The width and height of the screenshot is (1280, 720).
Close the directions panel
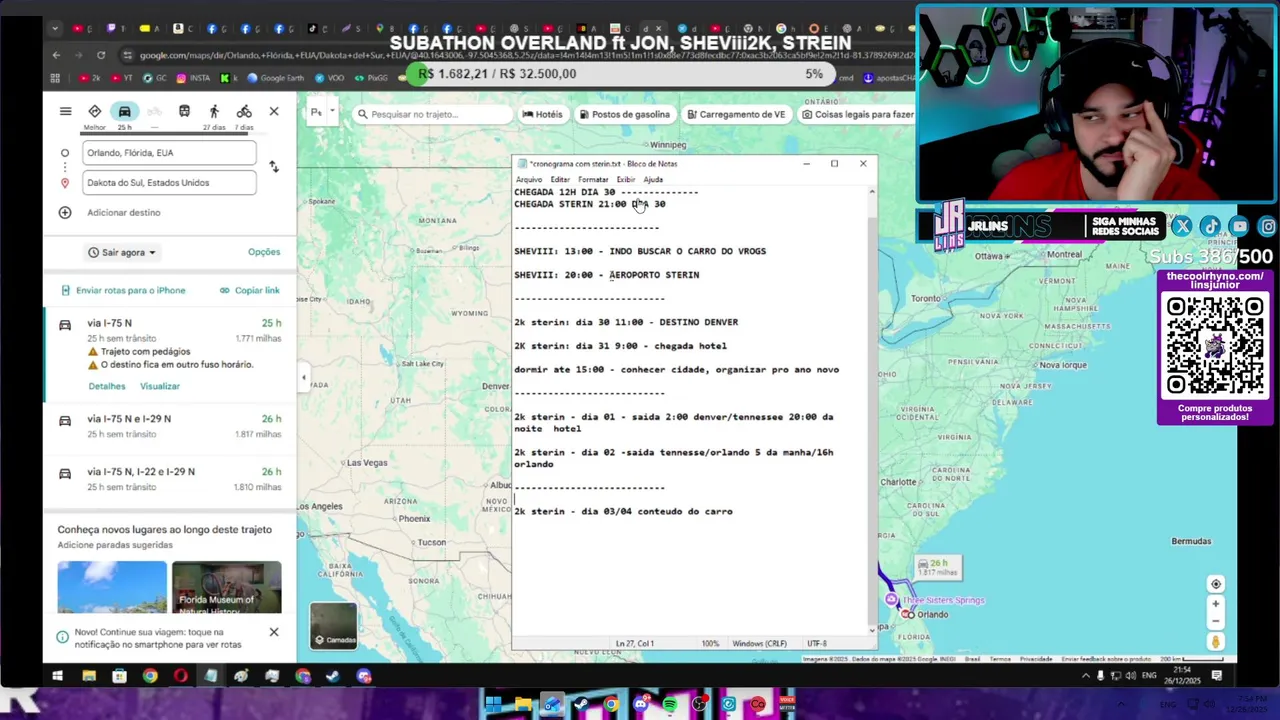pyautogui.click(x=274, y=111)
